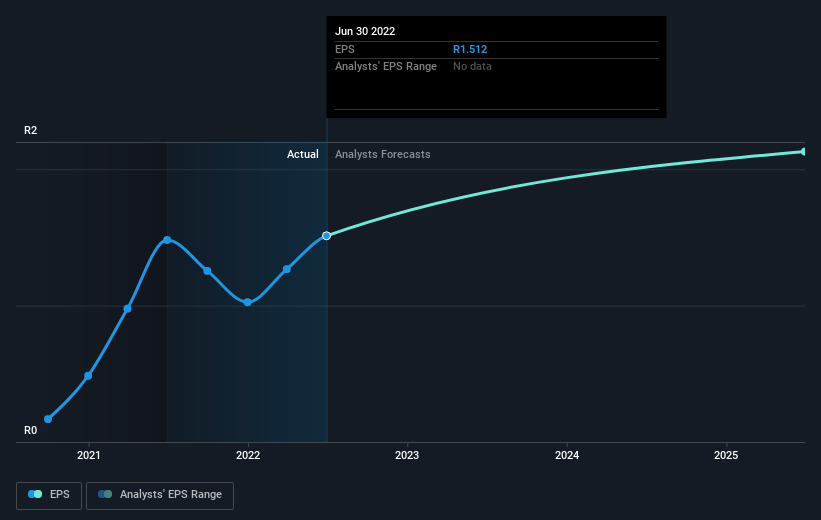Screen dimensions: 821x520
Task: Select the early 2022 lowest-dip EPS data point
Action: pyautogui.click(x=248, y=302)
